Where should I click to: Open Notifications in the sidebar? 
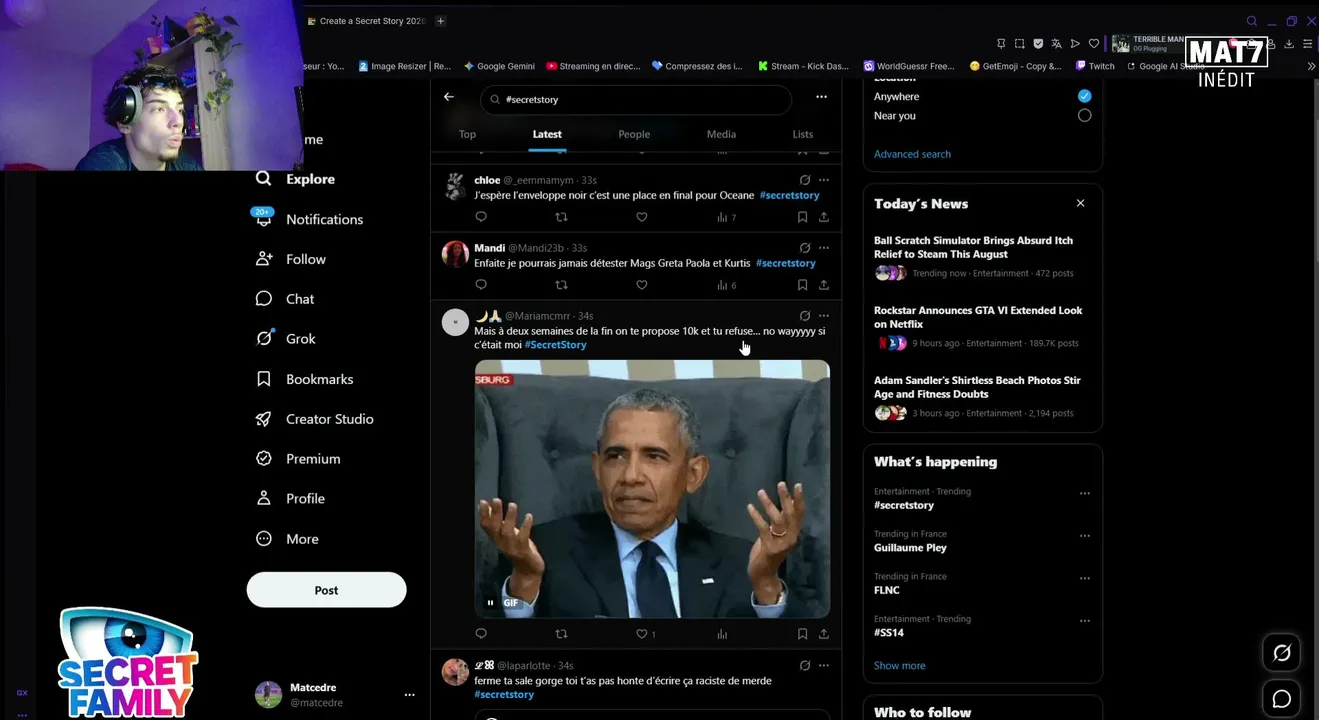pos(310,219)
